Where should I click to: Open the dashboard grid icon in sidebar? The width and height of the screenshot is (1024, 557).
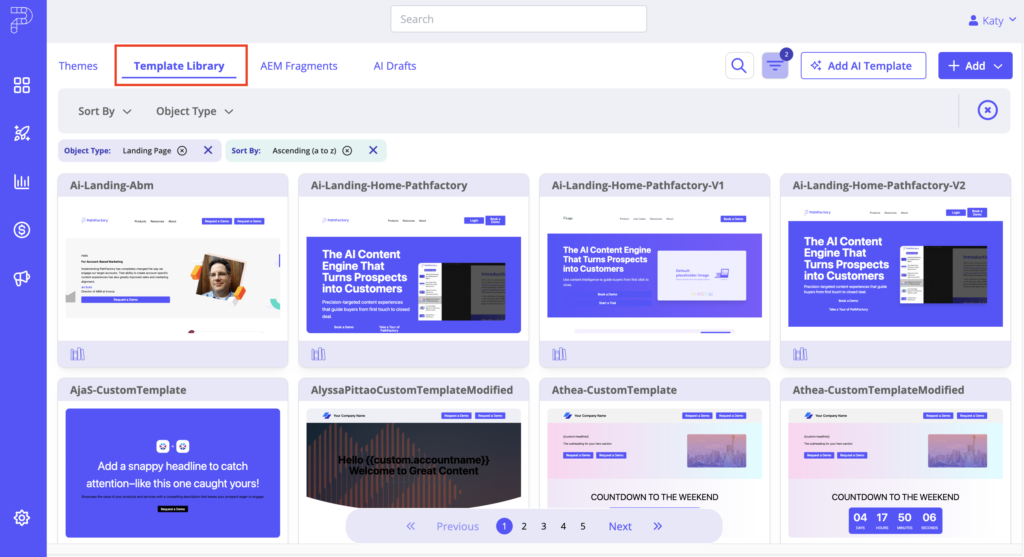coord(22,85)
